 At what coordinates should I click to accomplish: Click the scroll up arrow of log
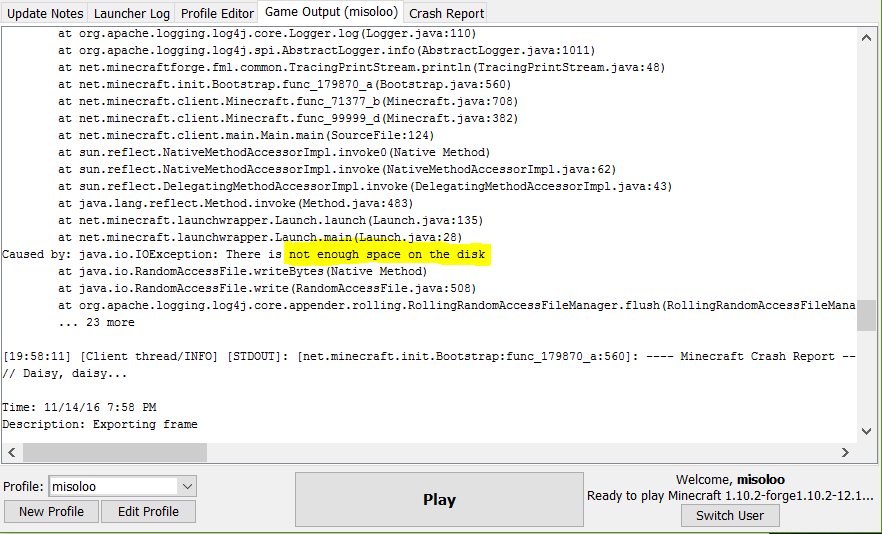[x=866, y=38]
